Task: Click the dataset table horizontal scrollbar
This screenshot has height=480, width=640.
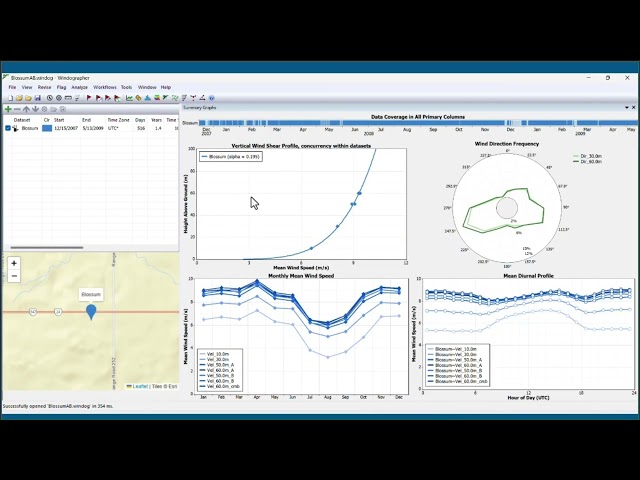Action: click(47, 247)
